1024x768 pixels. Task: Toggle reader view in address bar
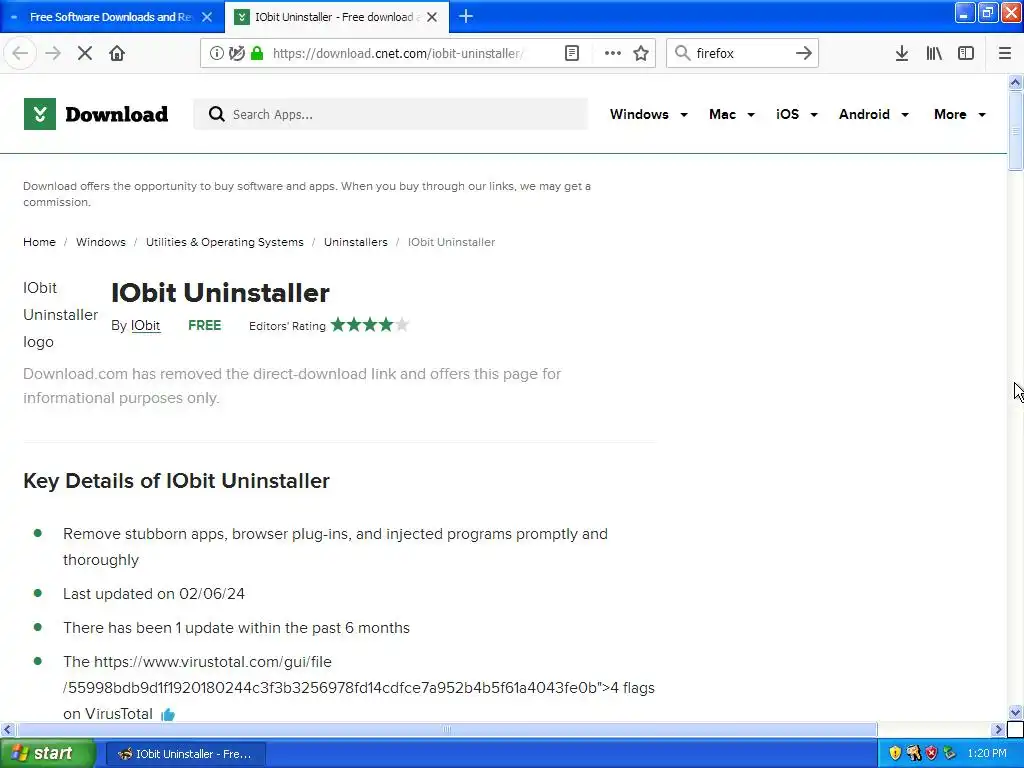(572, 53)
